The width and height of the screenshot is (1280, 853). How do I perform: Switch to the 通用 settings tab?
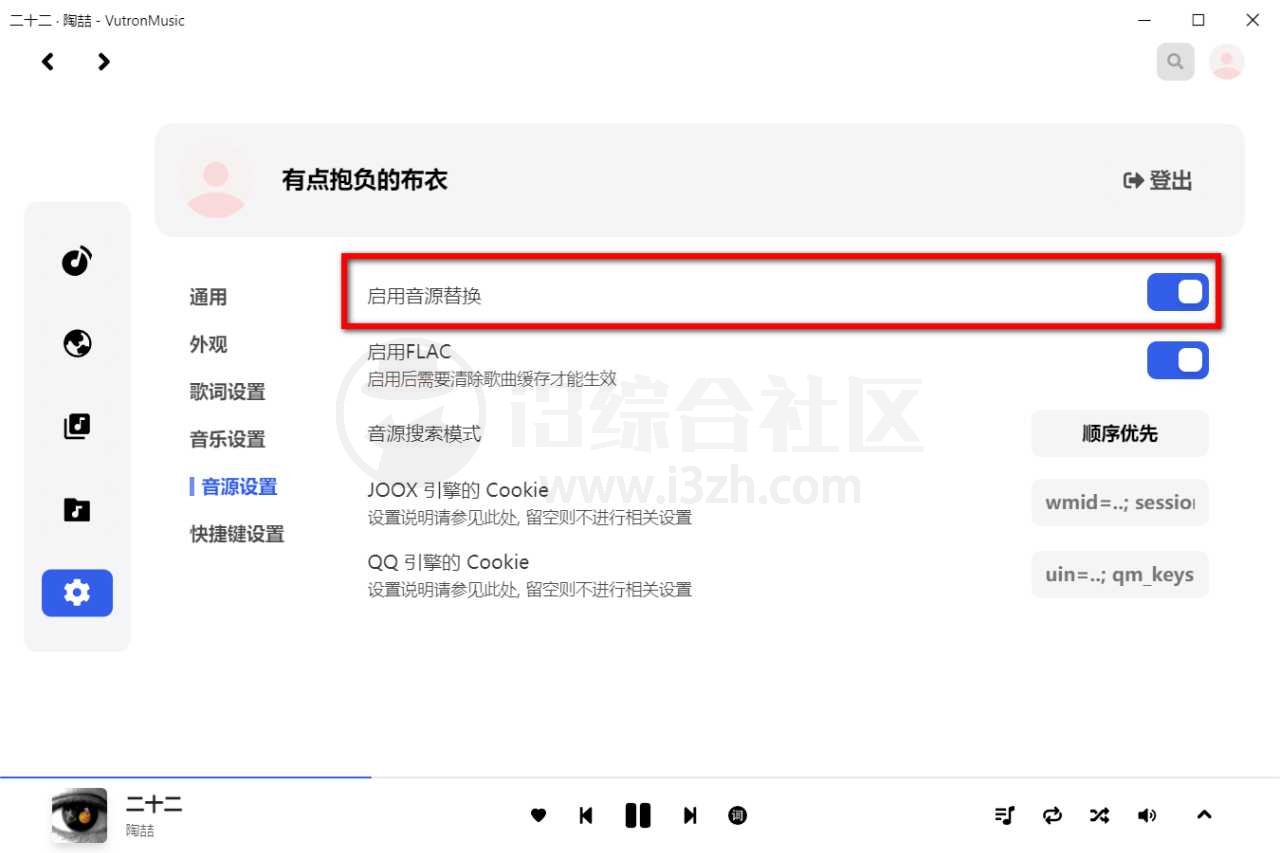click(x=208, y=296)
